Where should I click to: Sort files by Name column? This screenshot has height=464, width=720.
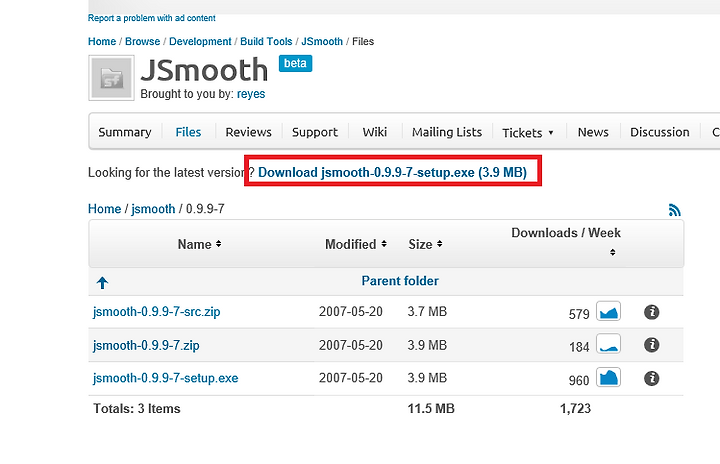tap(199, 244)
